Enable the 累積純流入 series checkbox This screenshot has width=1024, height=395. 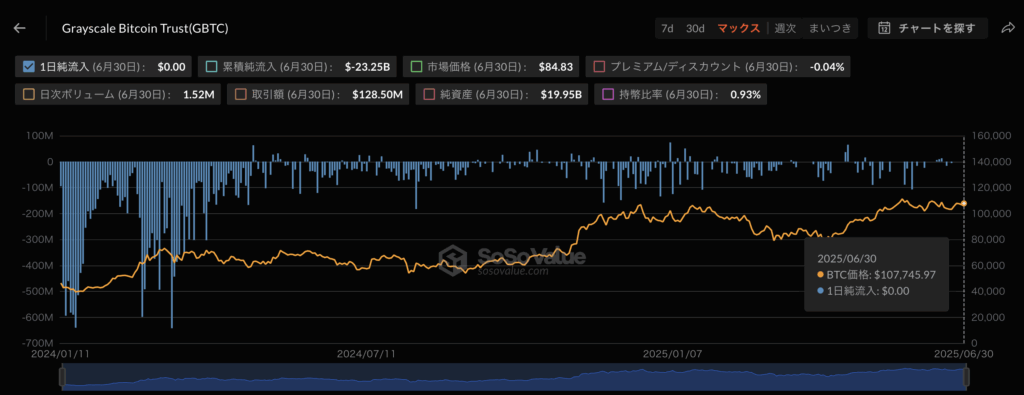tap(211, 66)
